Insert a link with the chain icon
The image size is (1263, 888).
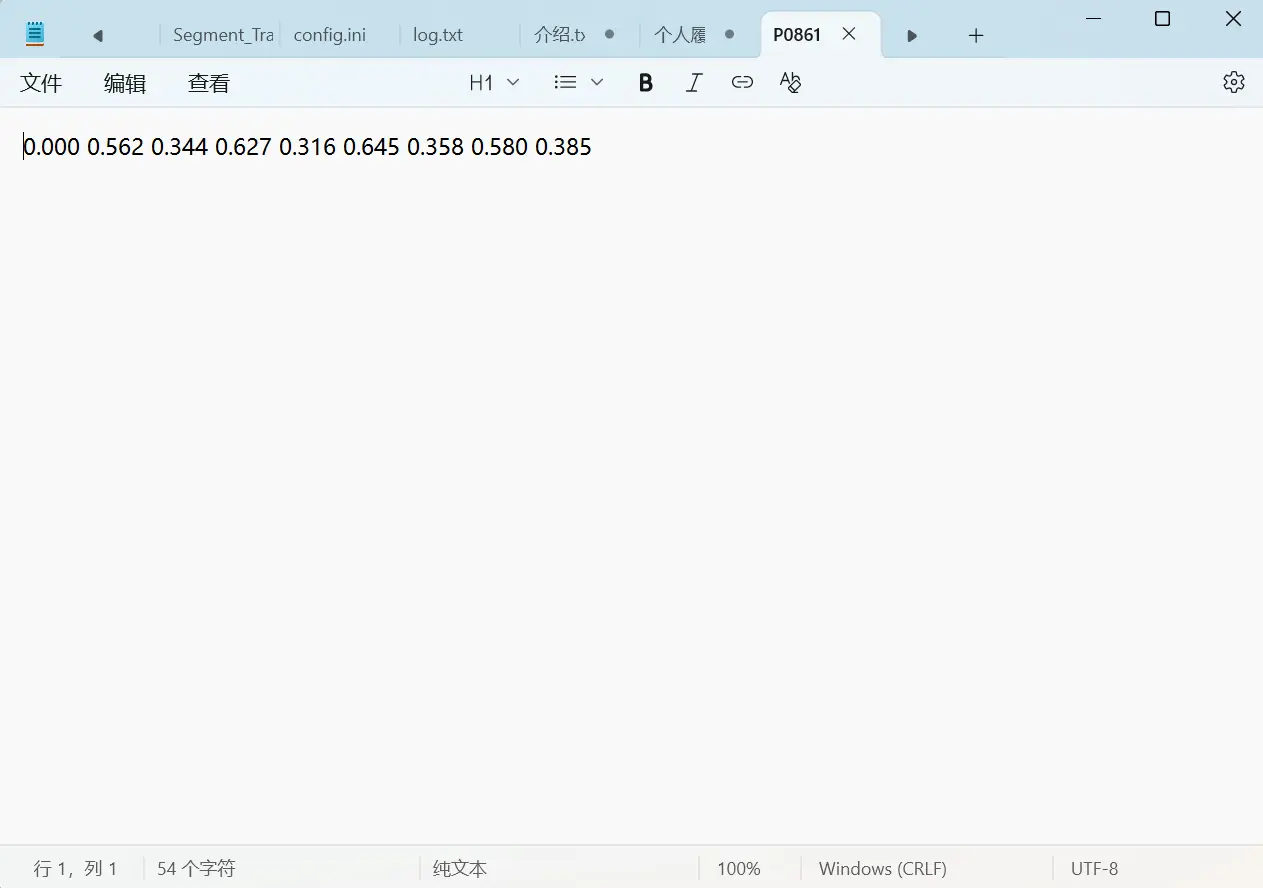[x=742, y=83]
